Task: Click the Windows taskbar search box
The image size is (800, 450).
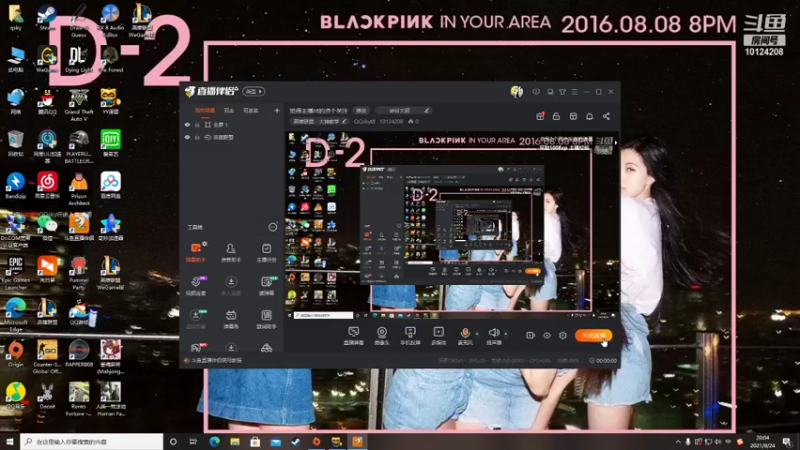Action: tap(92, 441)
